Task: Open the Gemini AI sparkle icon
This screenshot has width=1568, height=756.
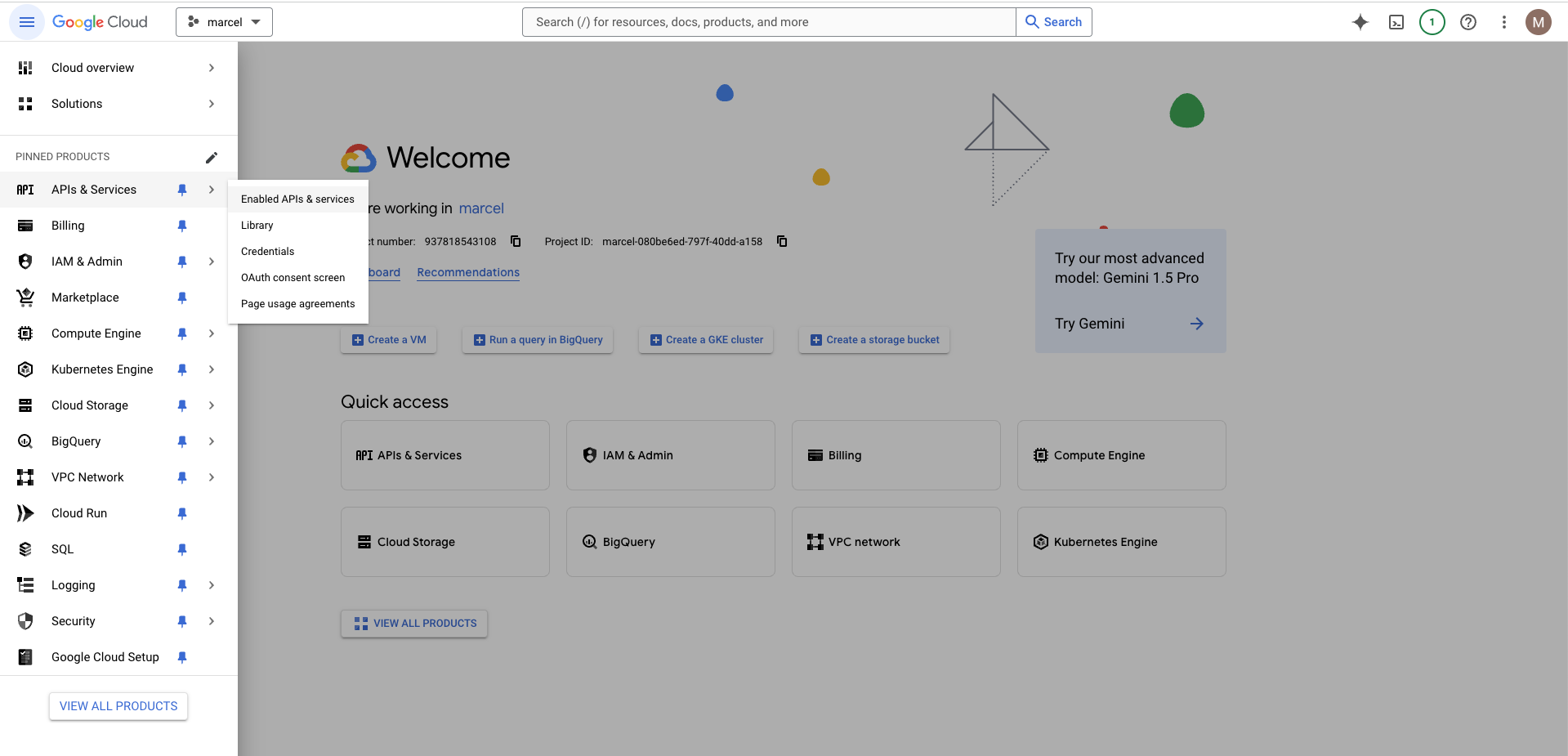Action: 1360,22
